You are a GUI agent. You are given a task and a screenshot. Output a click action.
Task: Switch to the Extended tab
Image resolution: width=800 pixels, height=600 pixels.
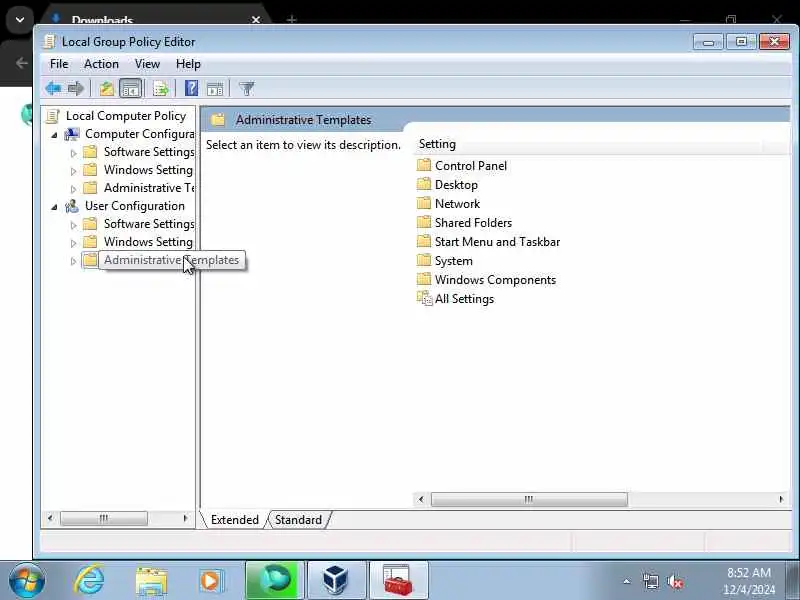click(x=235, y=519)
